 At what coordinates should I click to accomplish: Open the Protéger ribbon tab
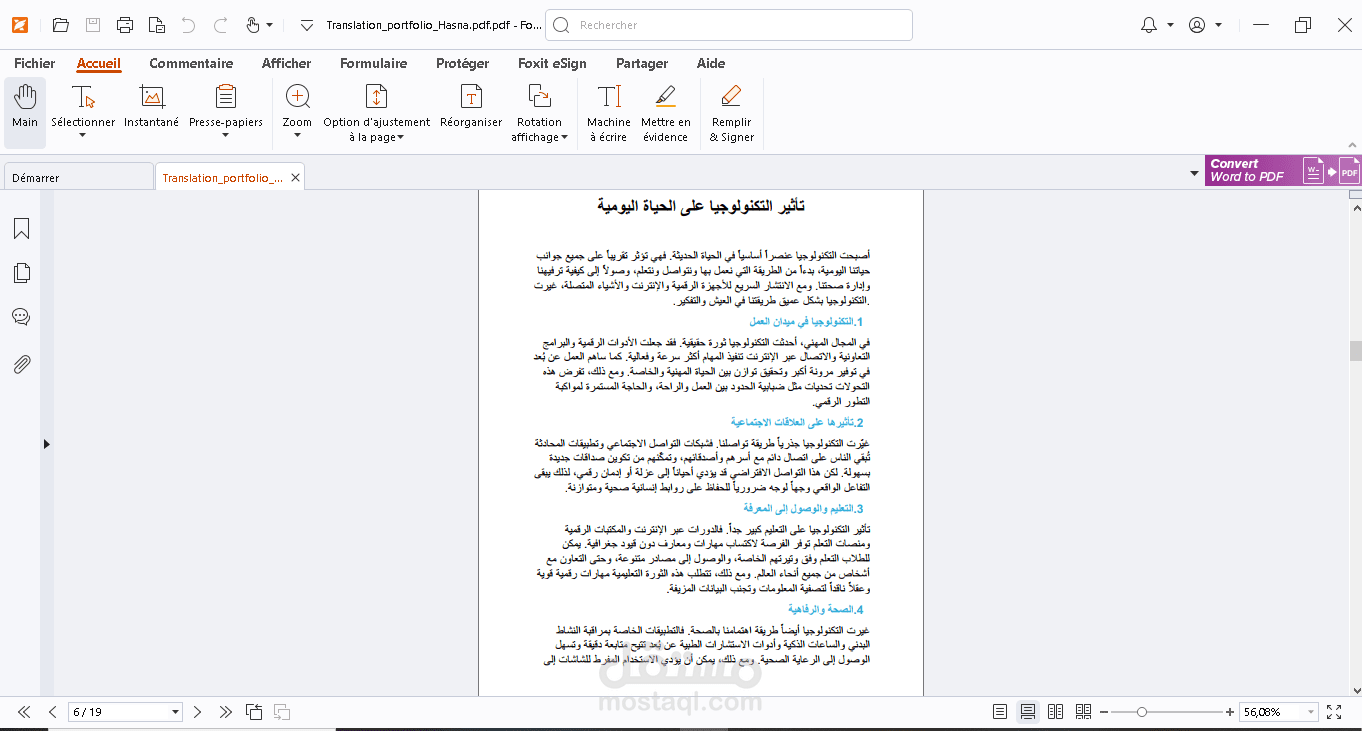tap(463, 63)
